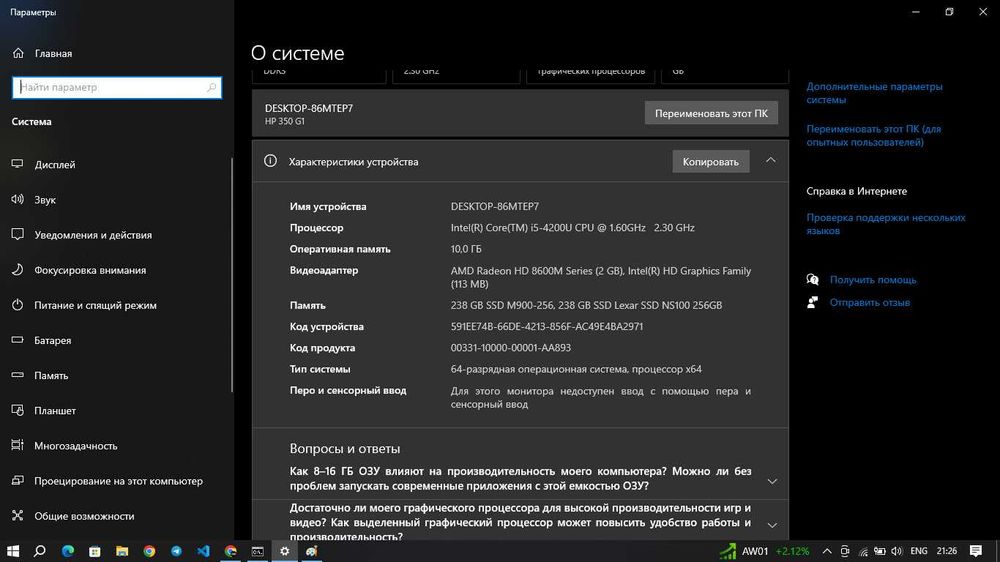Open Фокусировка внимания settings
Screen dimensions: 1000x562
pyautogui.click(x=90, y=270)
